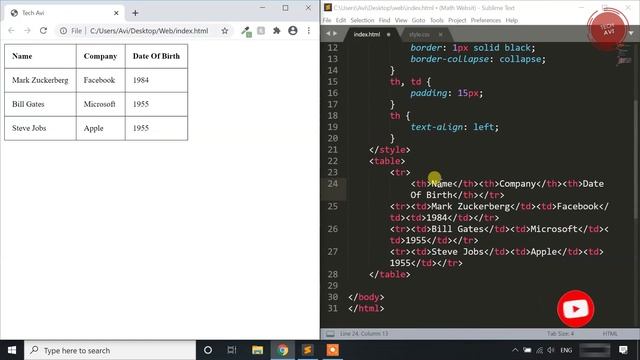This screenshot has height=360, width=640.
Task: Open the Project menu in Sublime Text
Action: tap(457, 20)
